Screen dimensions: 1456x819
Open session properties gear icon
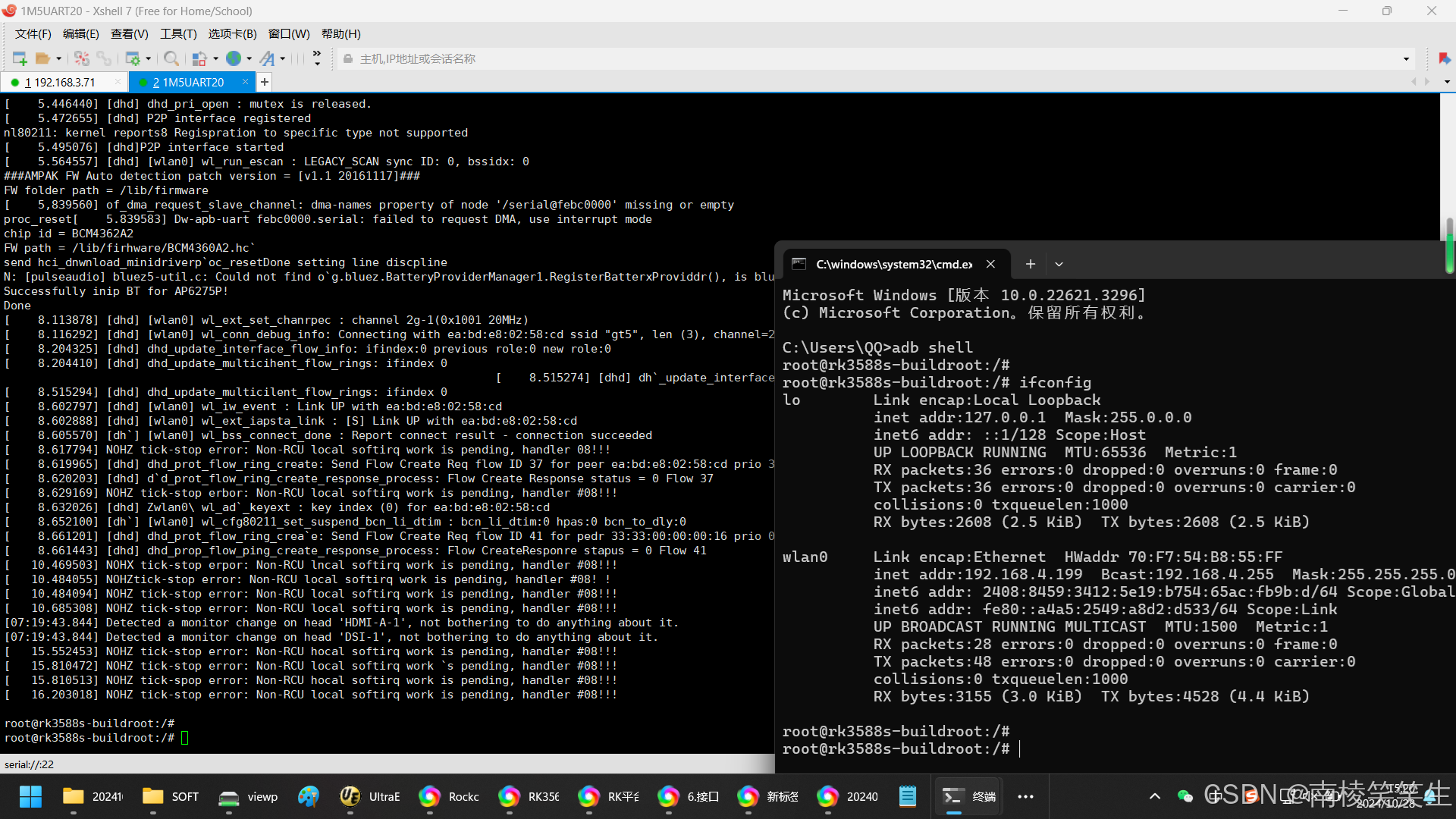pyautogui.click(x=133, y=58)
